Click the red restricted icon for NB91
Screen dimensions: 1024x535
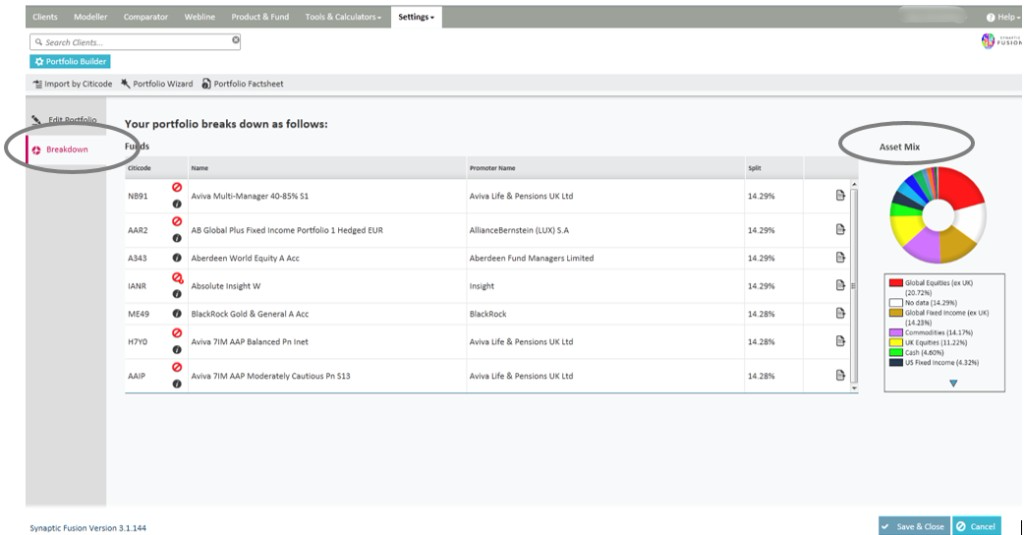(x=176, y=187)
